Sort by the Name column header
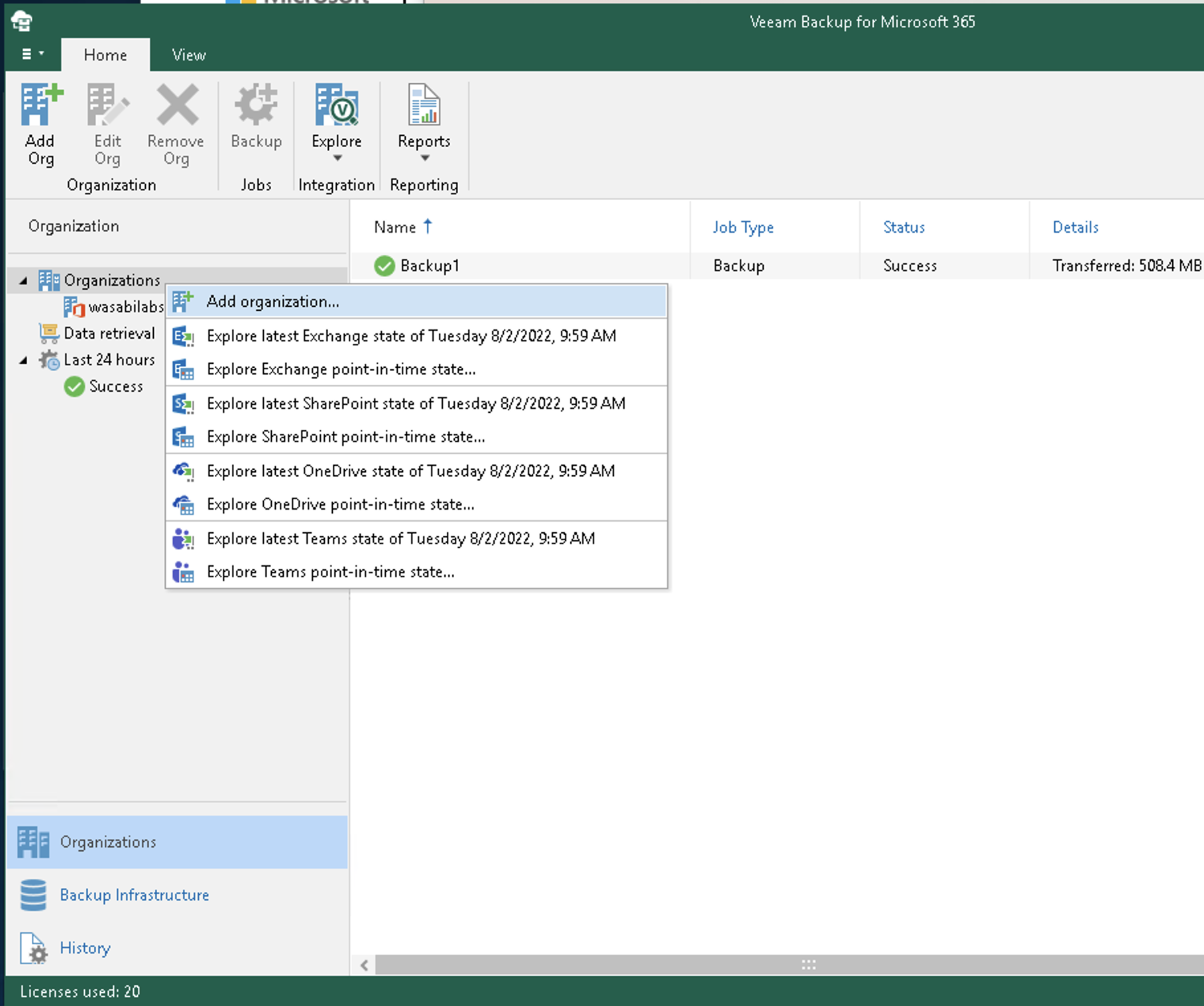Screen dimensions: 1204x1006 (x=395, y=227)
